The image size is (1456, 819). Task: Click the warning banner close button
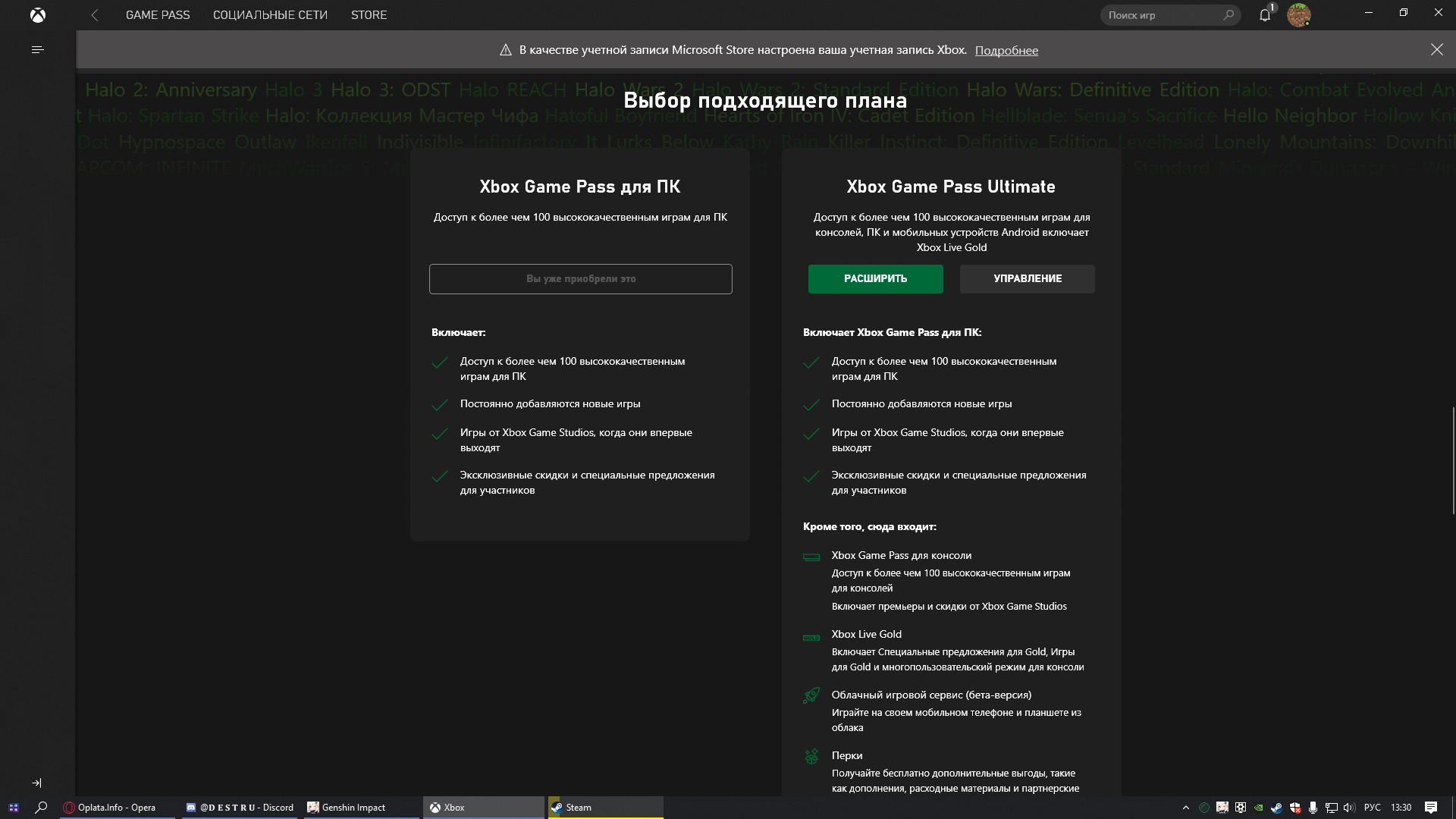(1437, 49)
